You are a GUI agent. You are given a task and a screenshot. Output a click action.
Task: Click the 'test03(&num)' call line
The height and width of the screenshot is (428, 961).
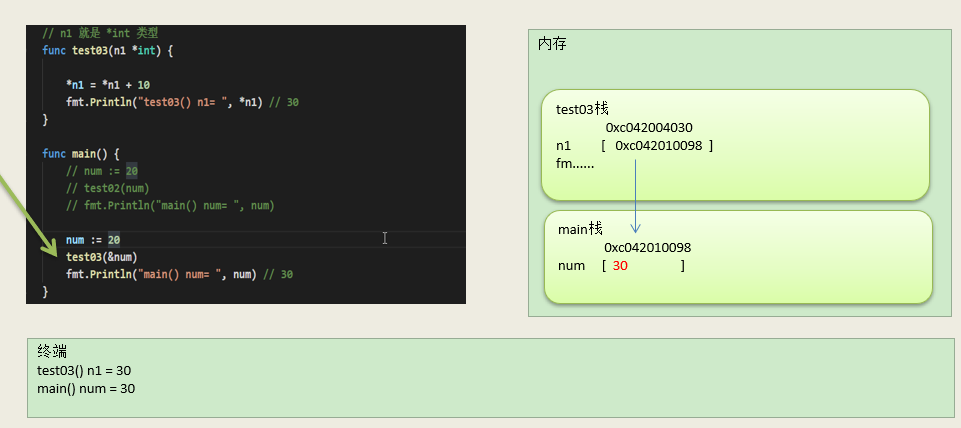point(102,256)
